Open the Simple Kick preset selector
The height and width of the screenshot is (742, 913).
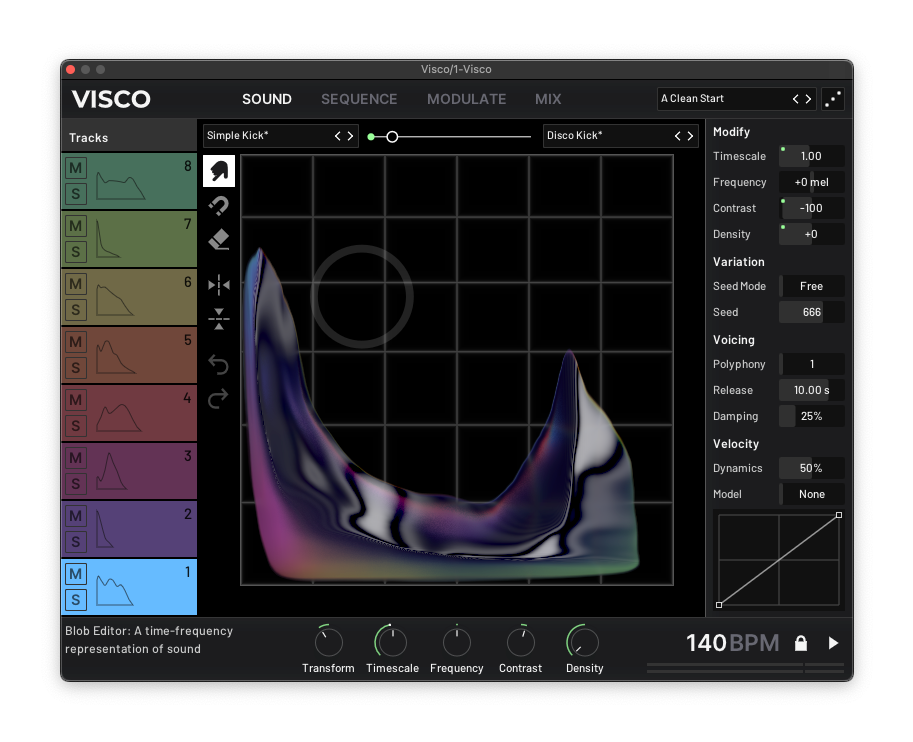point(266,136)
